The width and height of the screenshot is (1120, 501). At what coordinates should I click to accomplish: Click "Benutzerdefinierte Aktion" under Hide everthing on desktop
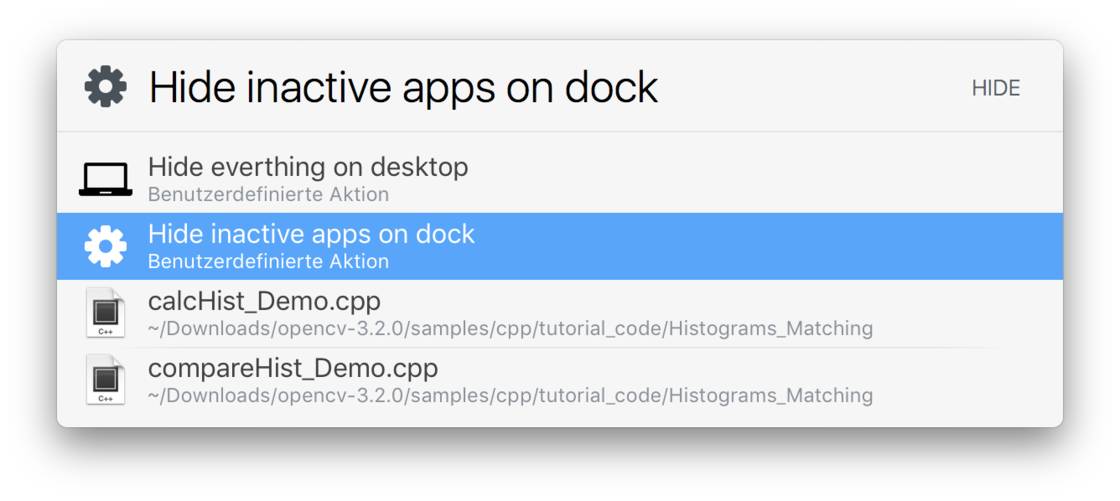[268, 194]
